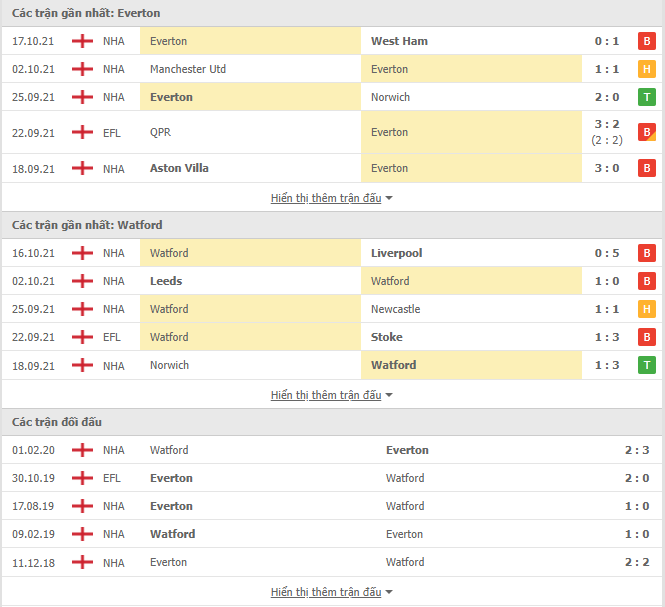Viewport: 665px width, 607px height.
Task: Click the Liverpool team name
Action: tap(397, 253)
